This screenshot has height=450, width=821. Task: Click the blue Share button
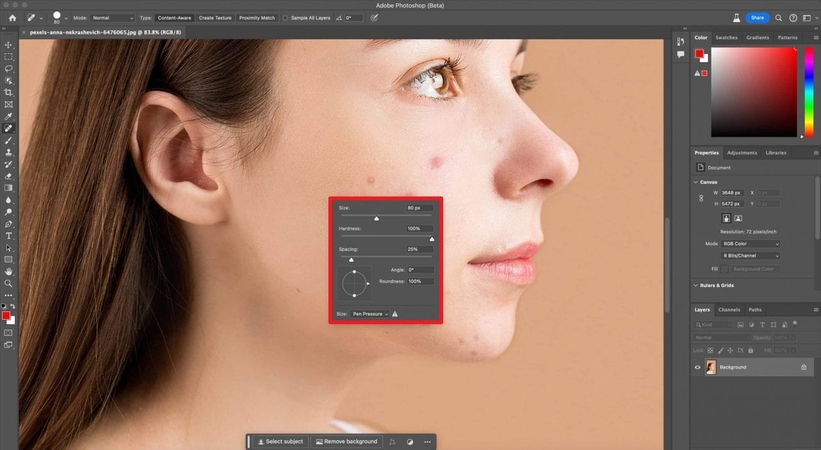[x=757, y=17]
